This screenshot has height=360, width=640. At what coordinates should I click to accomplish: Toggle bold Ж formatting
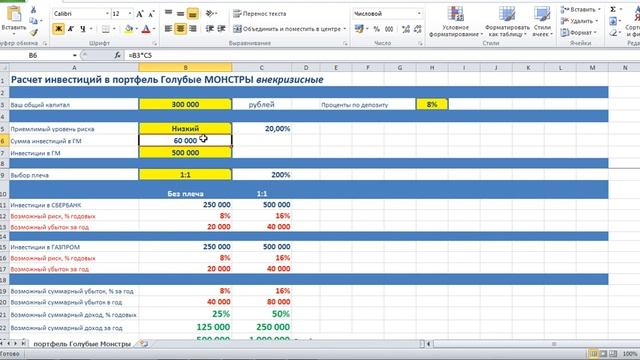59,29
